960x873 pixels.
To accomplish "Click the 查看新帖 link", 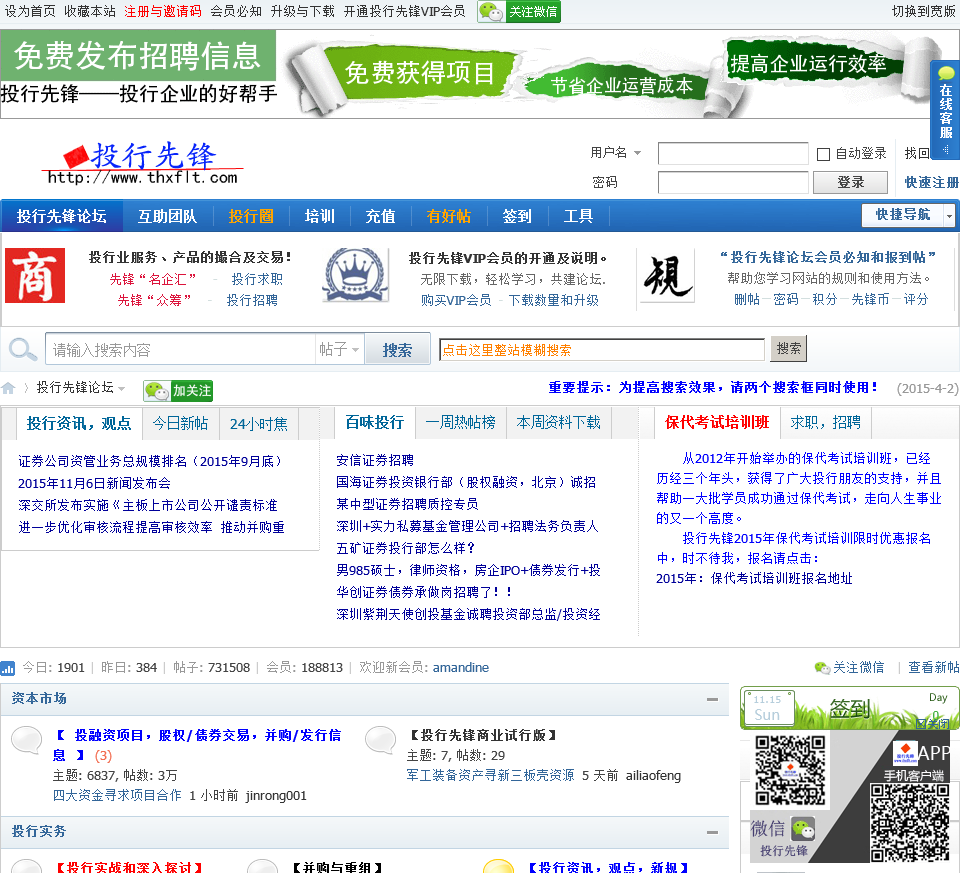I will pyautogui.click(x=933, y=667).
